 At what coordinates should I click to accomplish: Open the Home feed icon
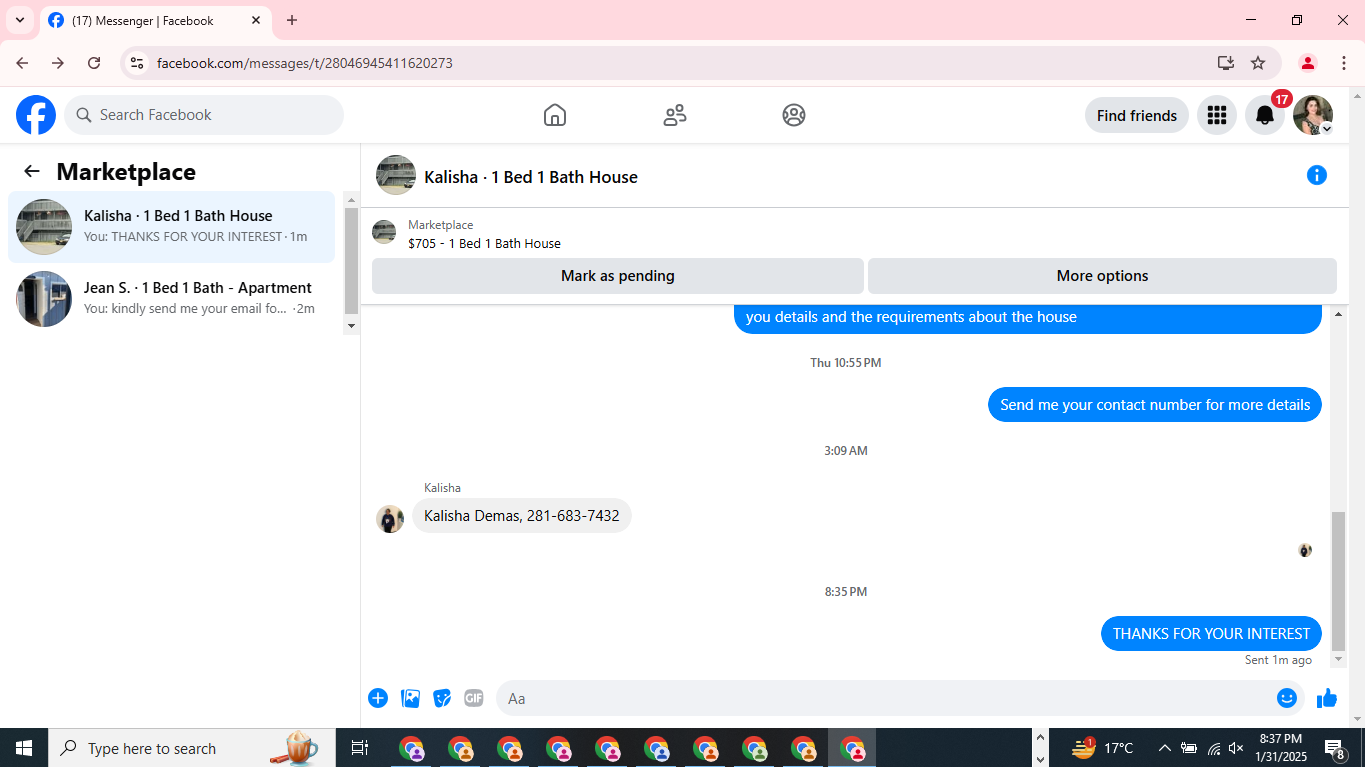click(x=555, y=115)
